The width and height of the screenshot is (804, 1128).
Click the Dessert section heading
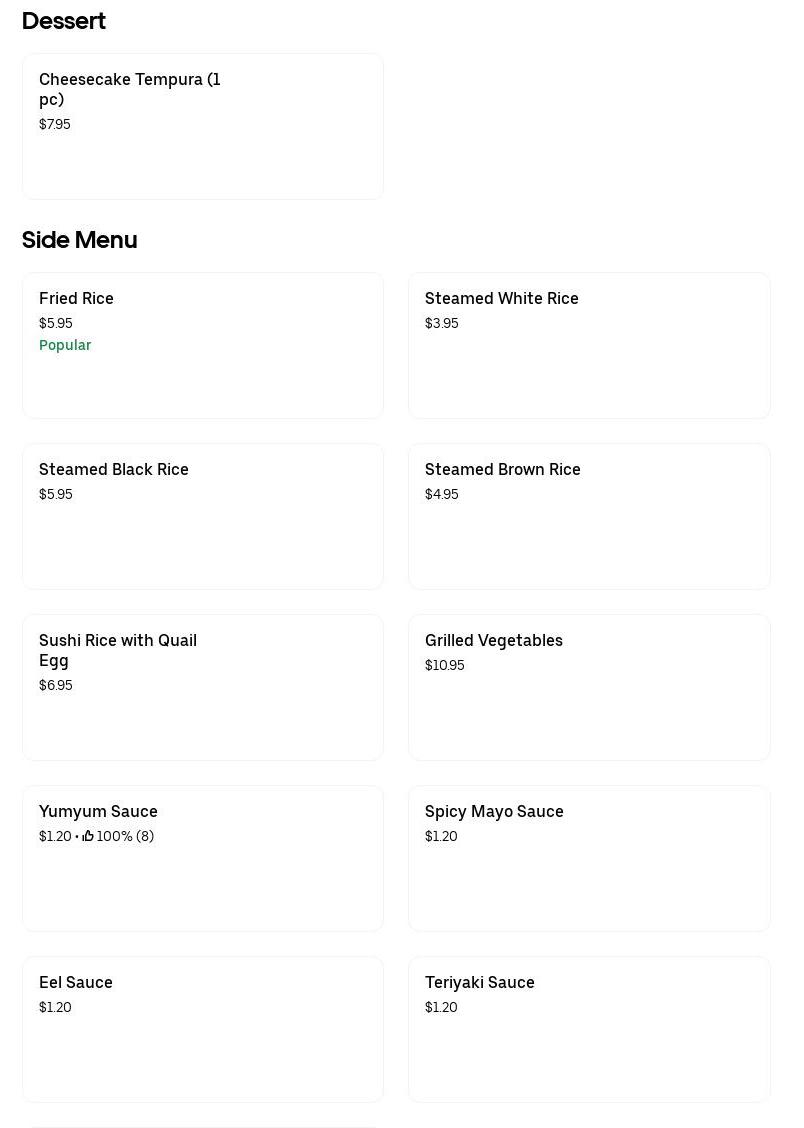64,21
